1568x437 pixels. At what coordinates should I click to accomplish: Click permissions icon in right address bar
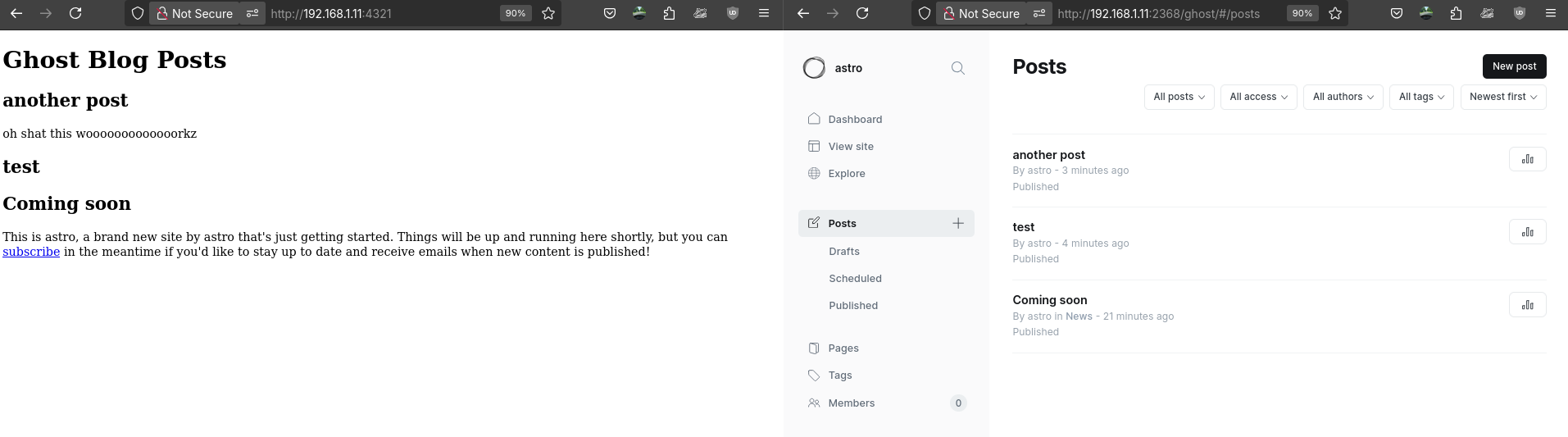click(x=1039, y=13)
